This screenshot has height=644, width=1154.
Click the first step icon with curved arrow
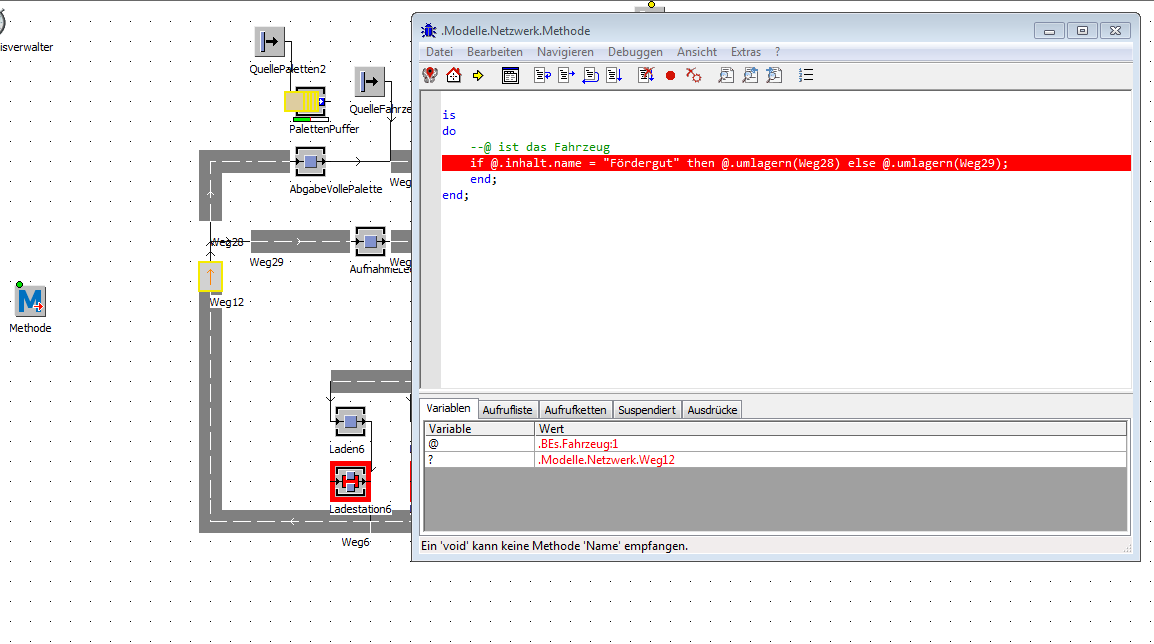pos(542,75)
